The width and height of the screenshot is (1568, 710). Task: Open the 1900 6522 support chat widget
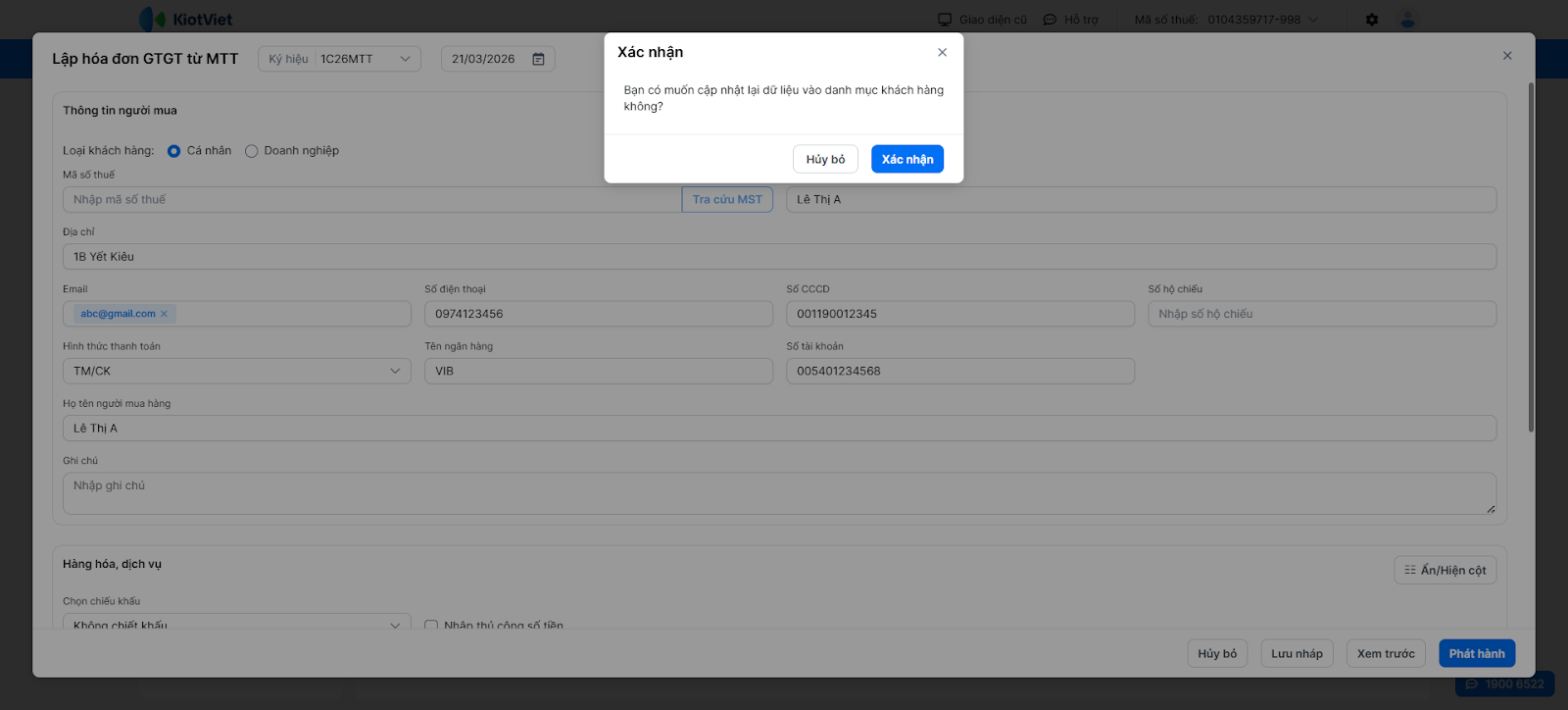pyautogui.click(x=1504, y=685)
